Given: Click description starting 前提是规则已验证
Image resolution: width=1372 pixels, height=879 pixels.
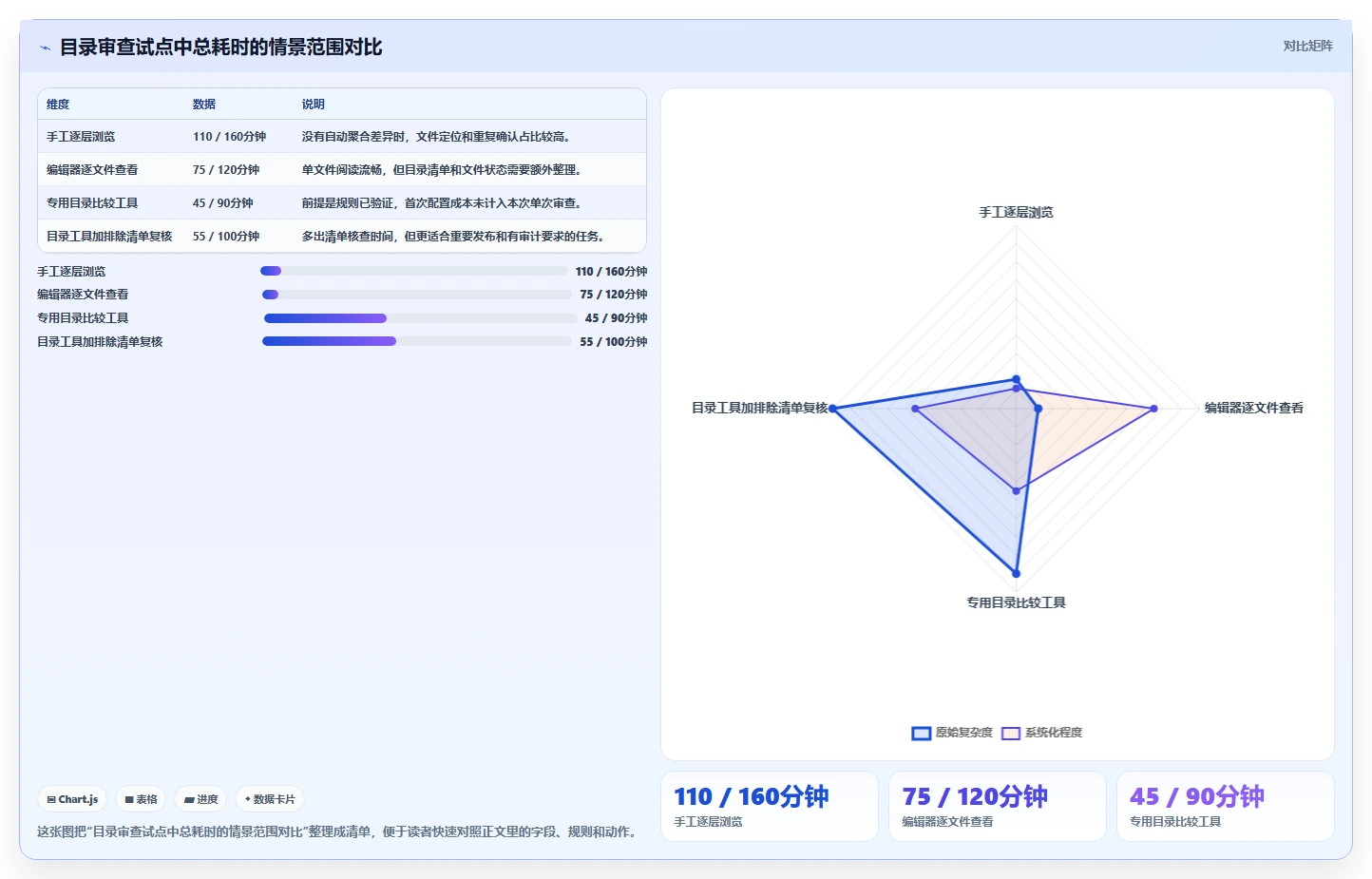Looking at the screenshot, I should pyautogui.click(x=442, y=203).
